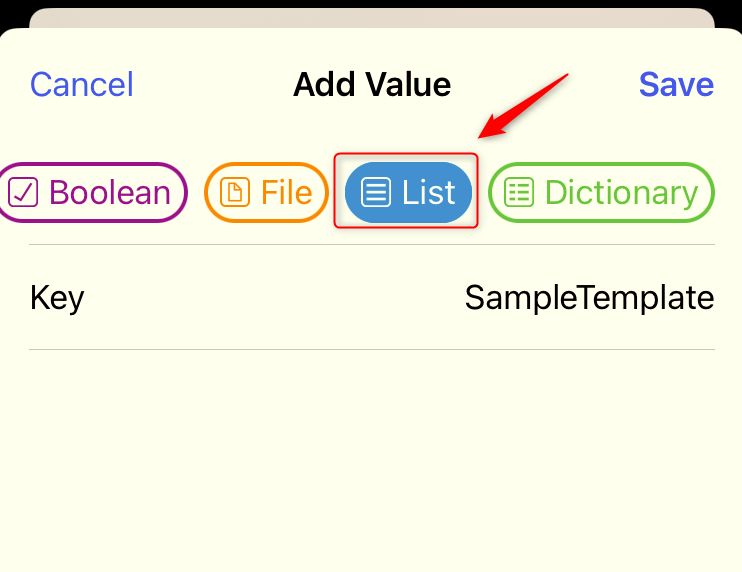The image size is (742, 572).
Task: Click the Boolean checkmark icon
Action: click(x=23, y=192)
